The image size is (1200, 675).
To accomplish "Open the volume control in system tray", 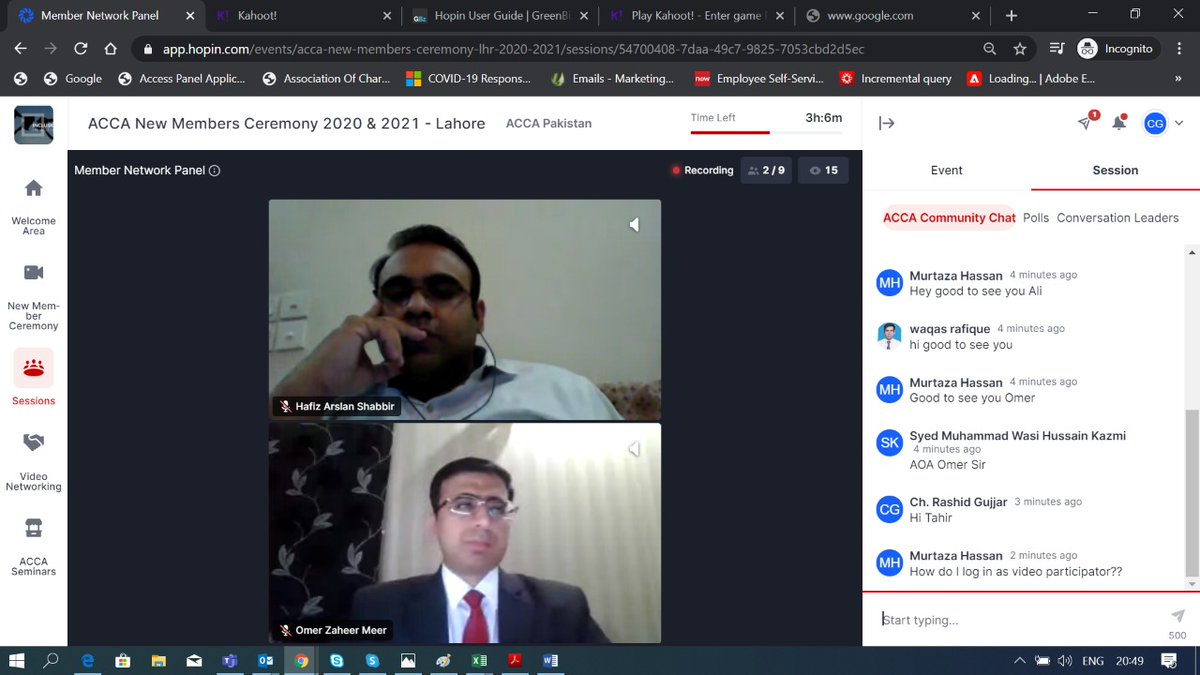I will point(1066,661).
